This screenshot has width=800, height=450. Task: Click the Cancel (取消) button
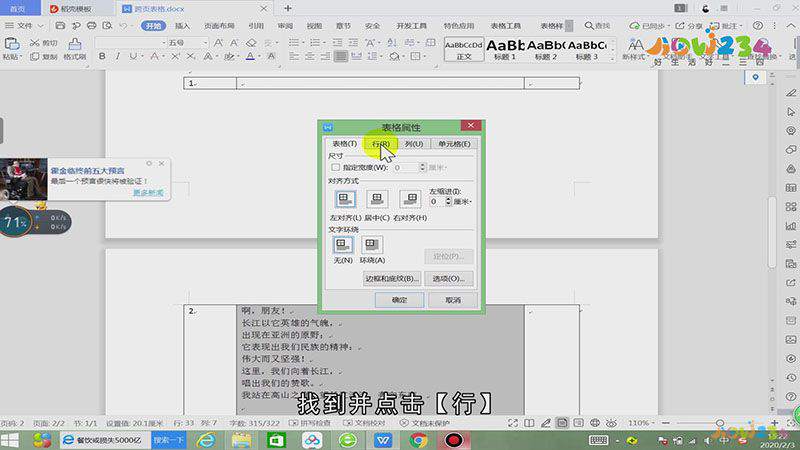[x=453, y=300]
